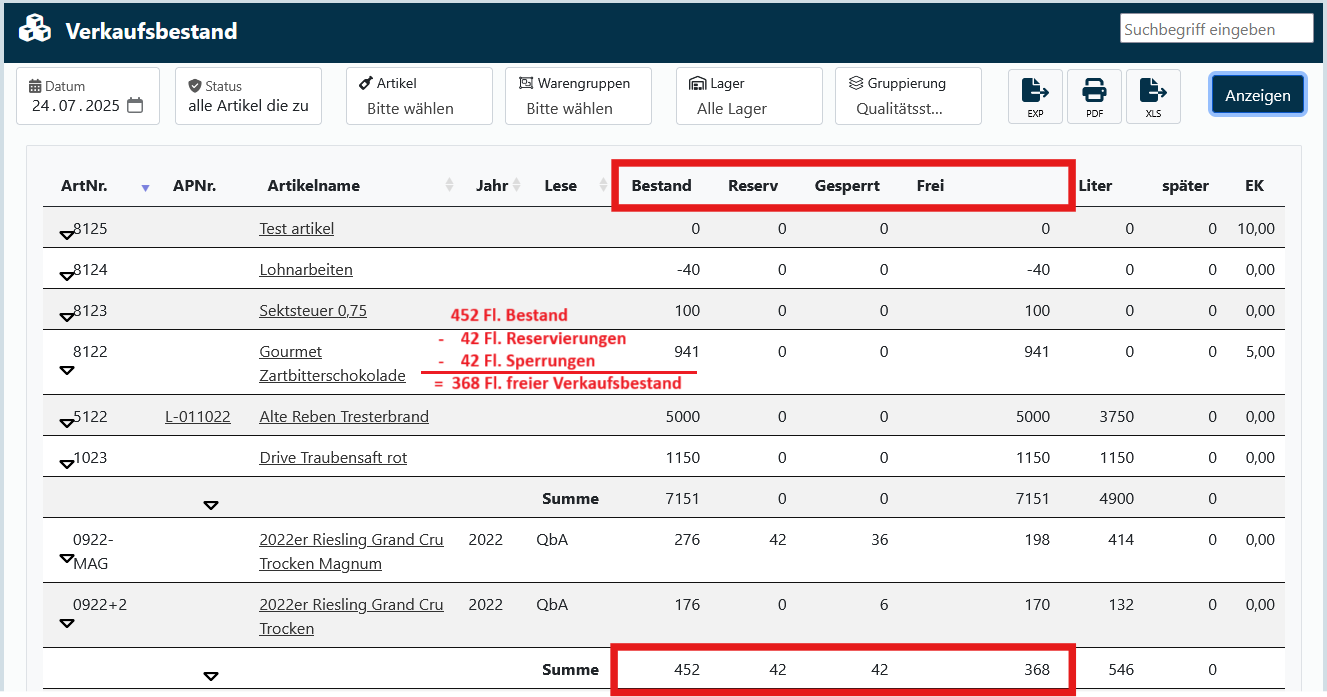Viewport: 1327px width, 697px height.
Task: Expand row for article 0922-MAG
Action: point(67,559)
